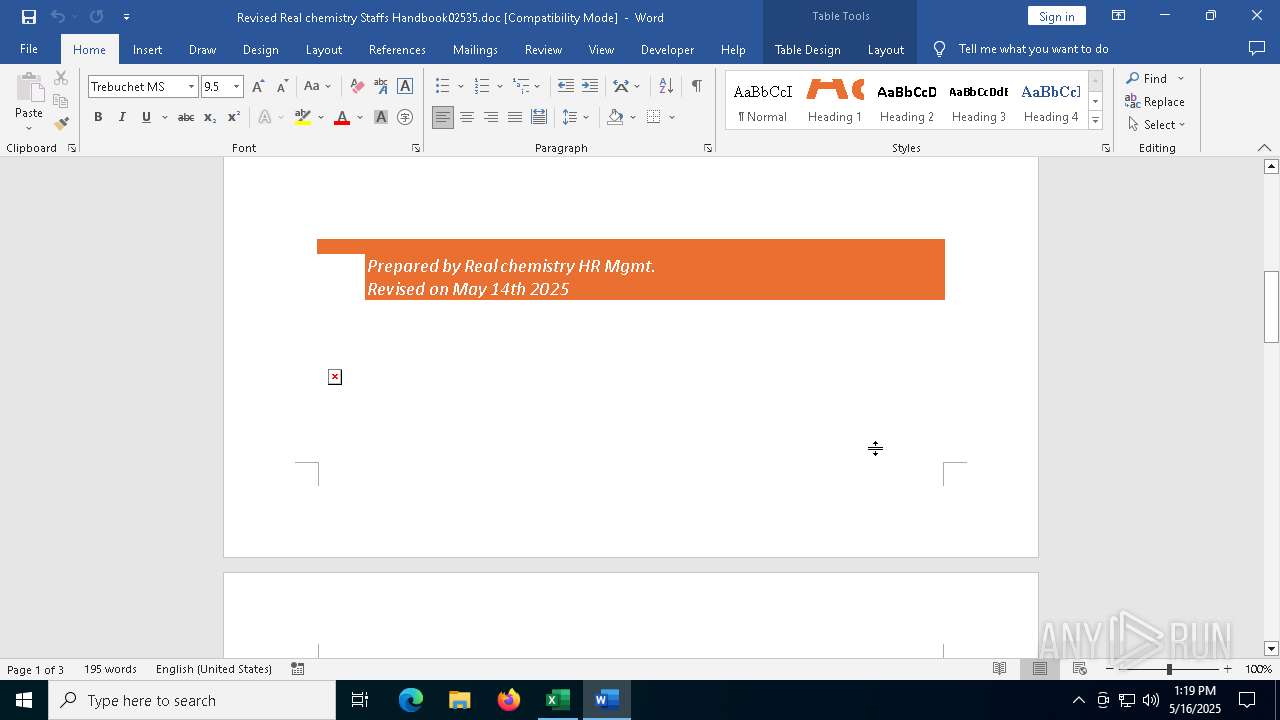Save the document with the floppy icon
The image size is (1280, 720).
[28, 17]
